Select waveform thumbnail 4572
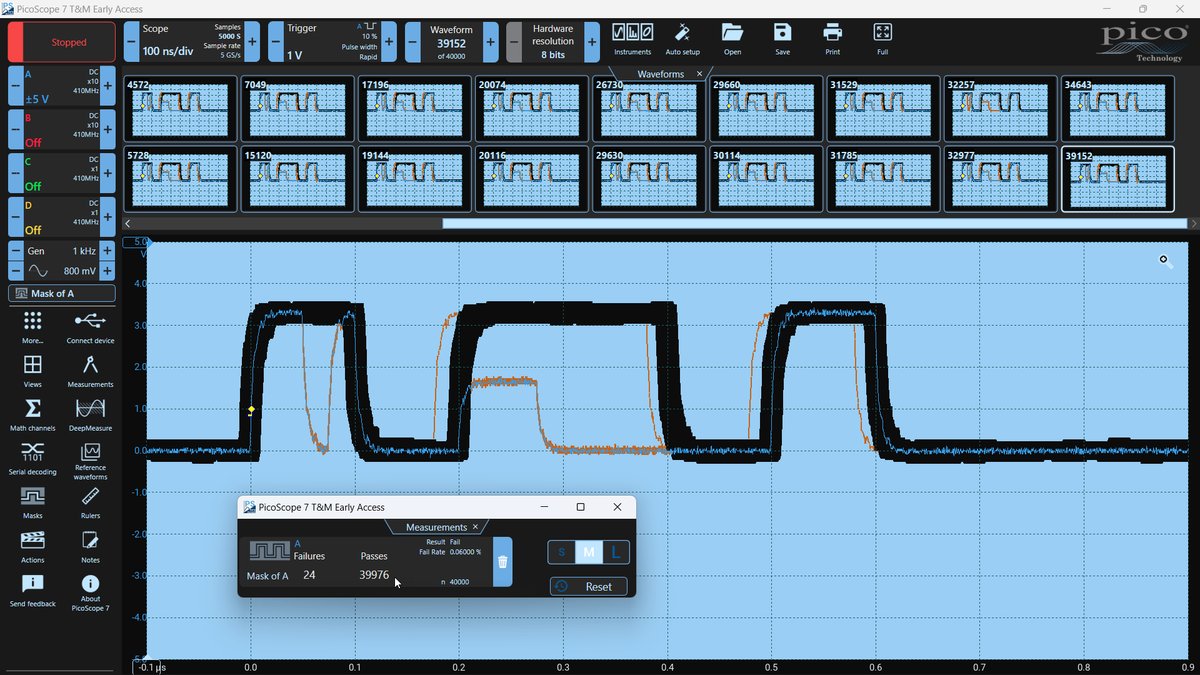Image resolution: width=1200 pixels, height=675 pixels. (x=180, y=108)
